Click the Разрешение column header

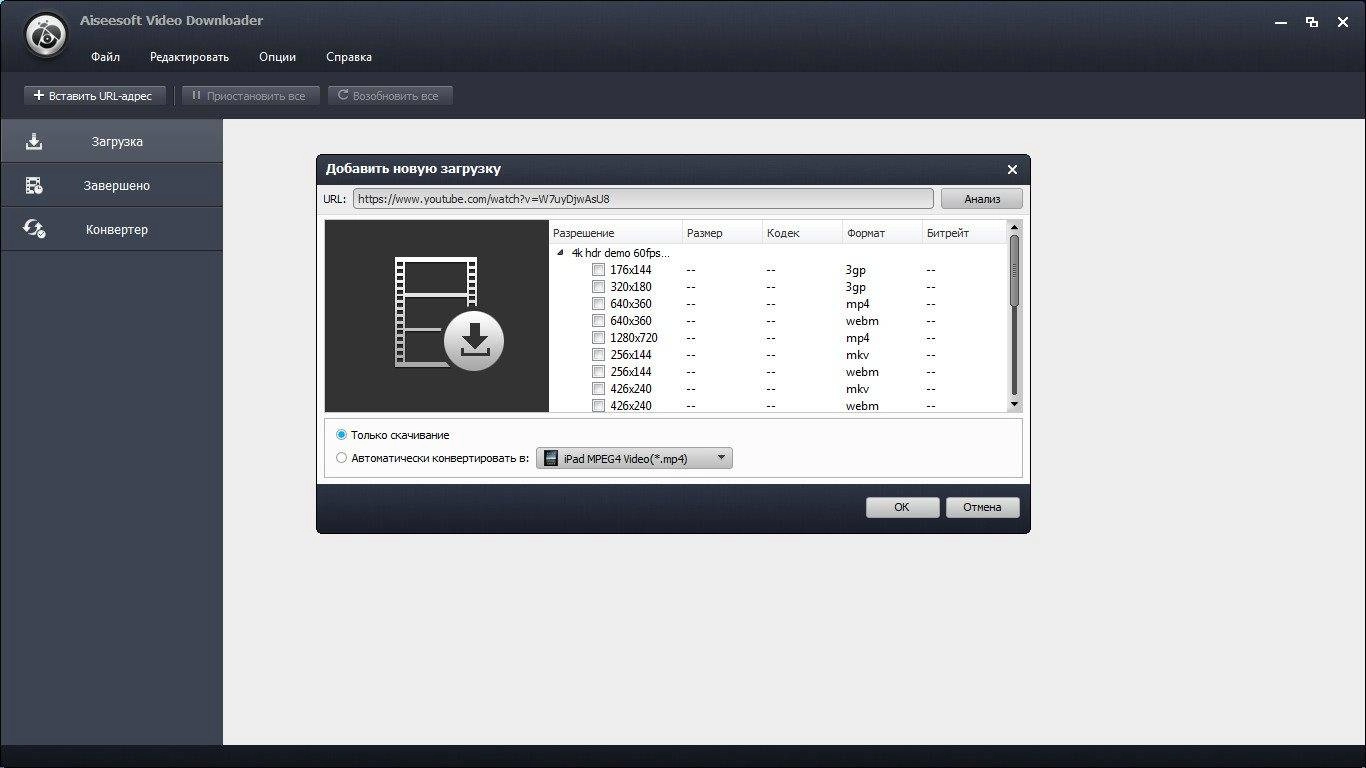coord(616,233)
